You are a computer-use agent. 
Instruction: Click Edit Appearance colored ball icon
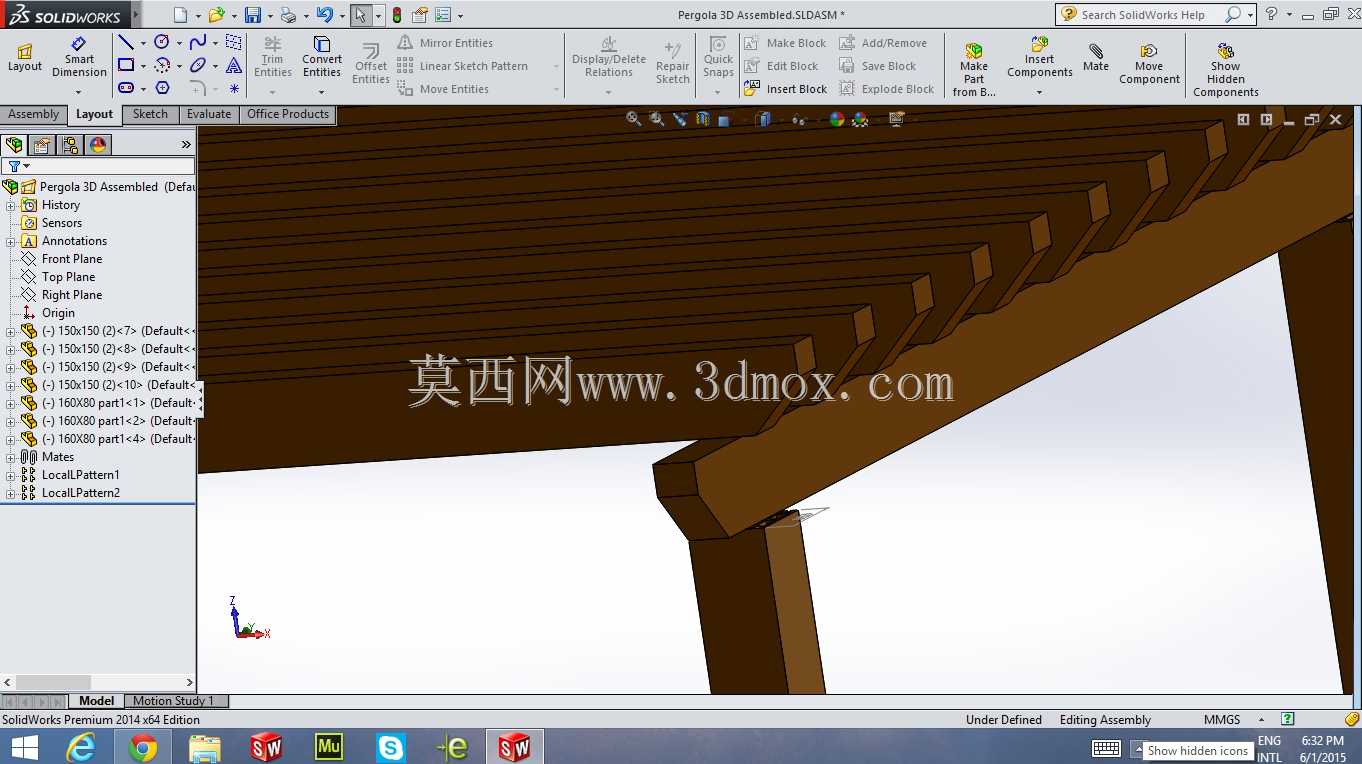click(837, 119)
